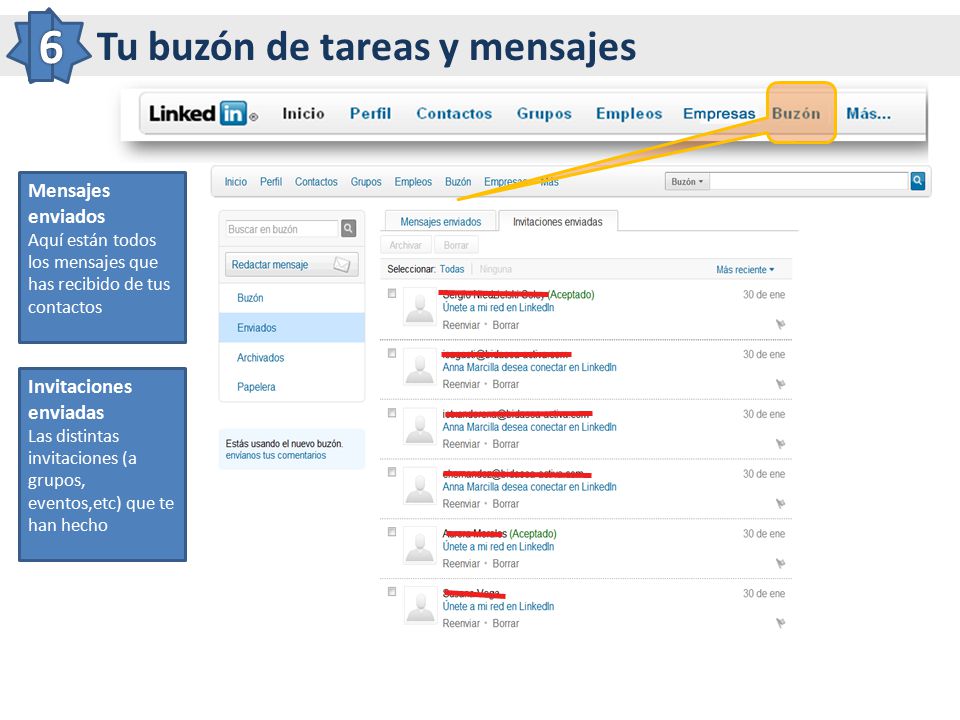Click into the Buscar en buzón field
The width and height of the screenshot is (960, 720).
coord(282,229)
